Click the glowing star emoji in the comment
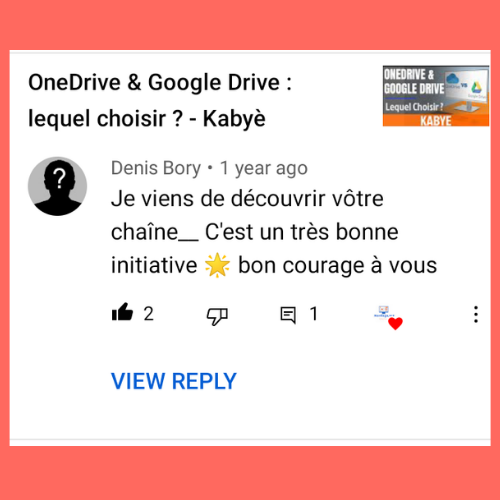The image size is (500, 500). 217,265
